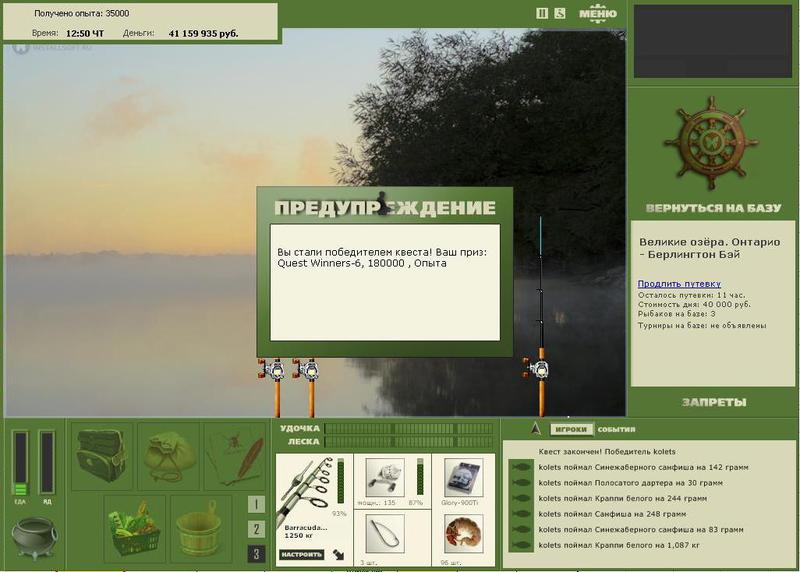Screen dimensions: 800x572
Task: Click the second reel on the shore
Action: [x=307, y=370]
